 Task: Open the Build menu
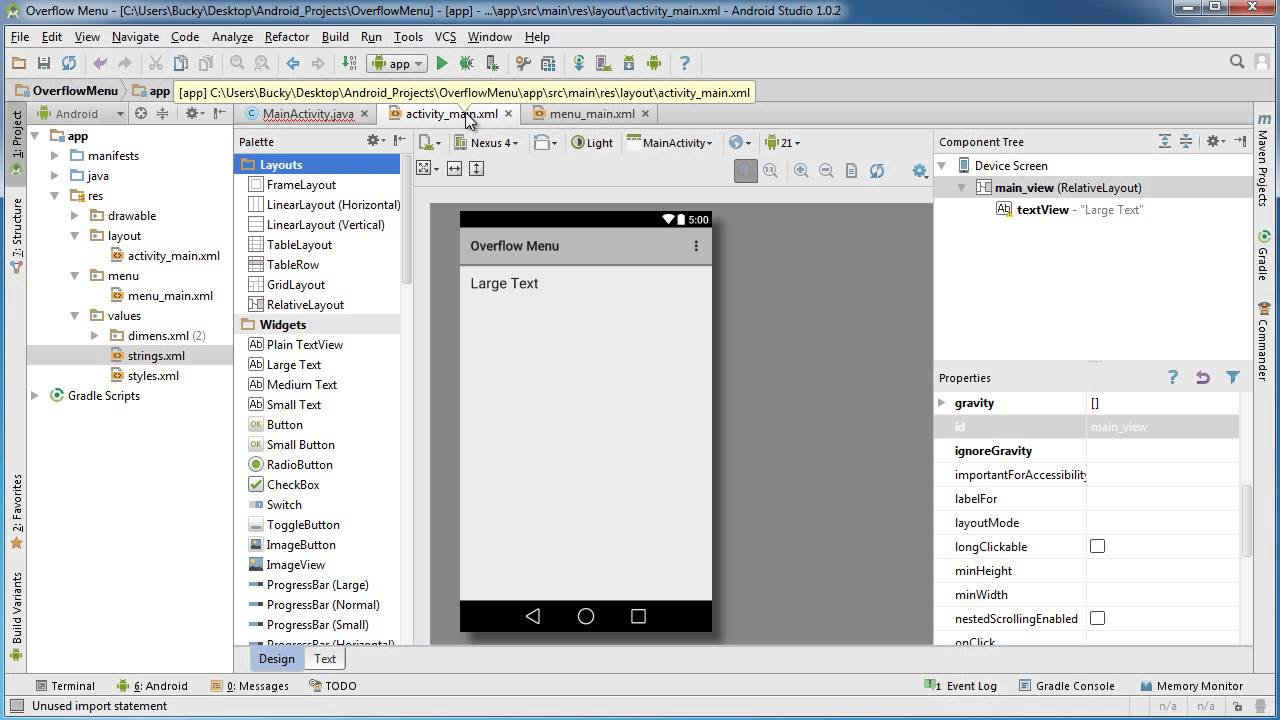click(x=335, y=37)
